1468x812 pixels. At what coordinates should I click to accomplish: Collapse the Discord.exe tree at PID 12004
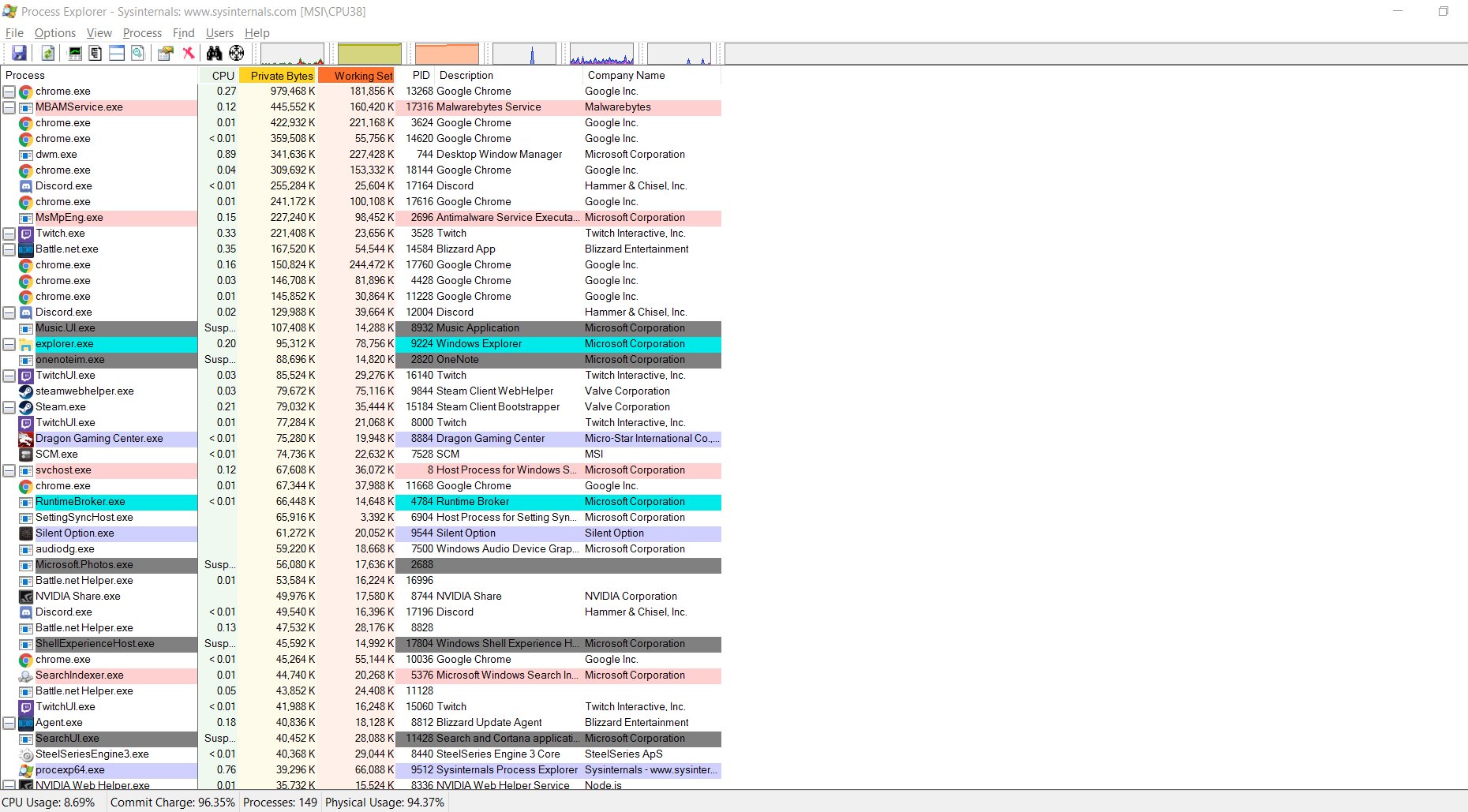[x=9, y=312]
